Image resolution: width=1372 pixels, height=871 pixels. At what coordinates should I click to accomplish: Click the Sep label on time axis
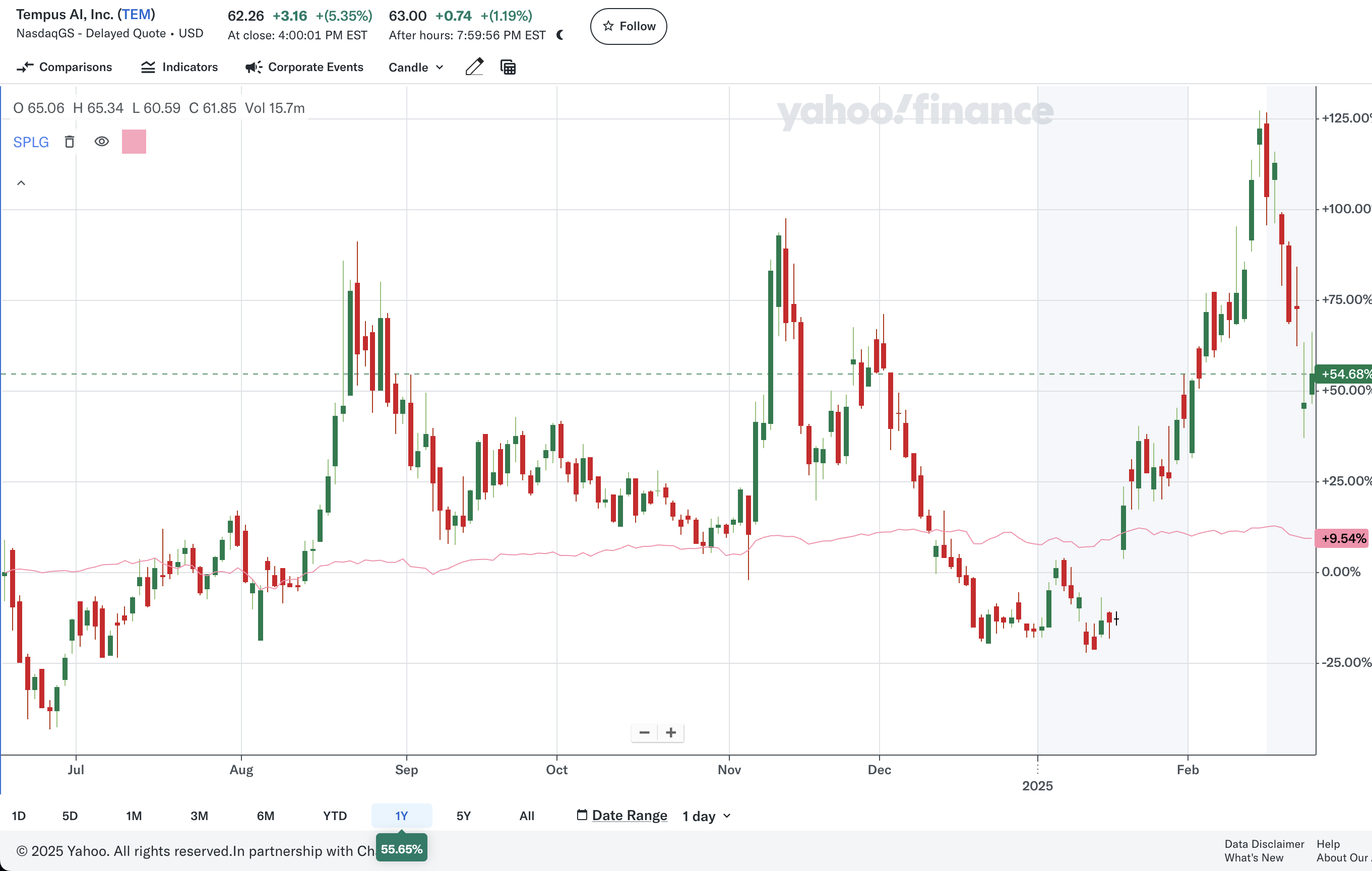(406, 770)
